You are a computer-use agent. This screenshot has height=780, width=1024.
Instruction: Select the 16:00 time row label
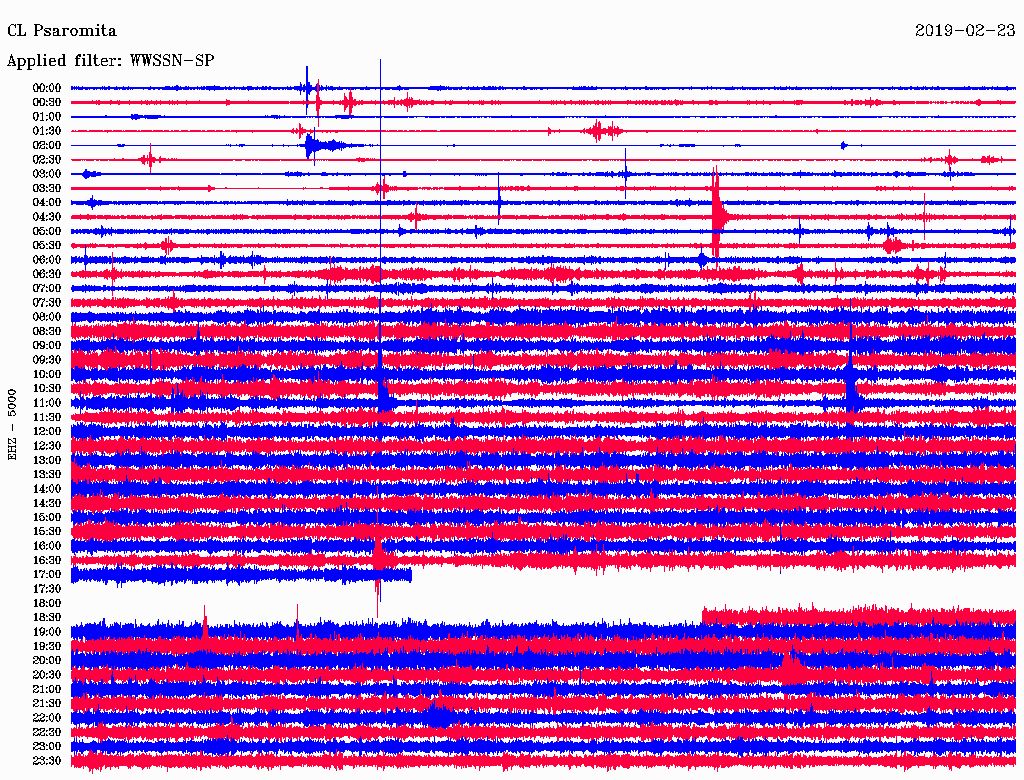pyautogui.click(x=47, y=546)
